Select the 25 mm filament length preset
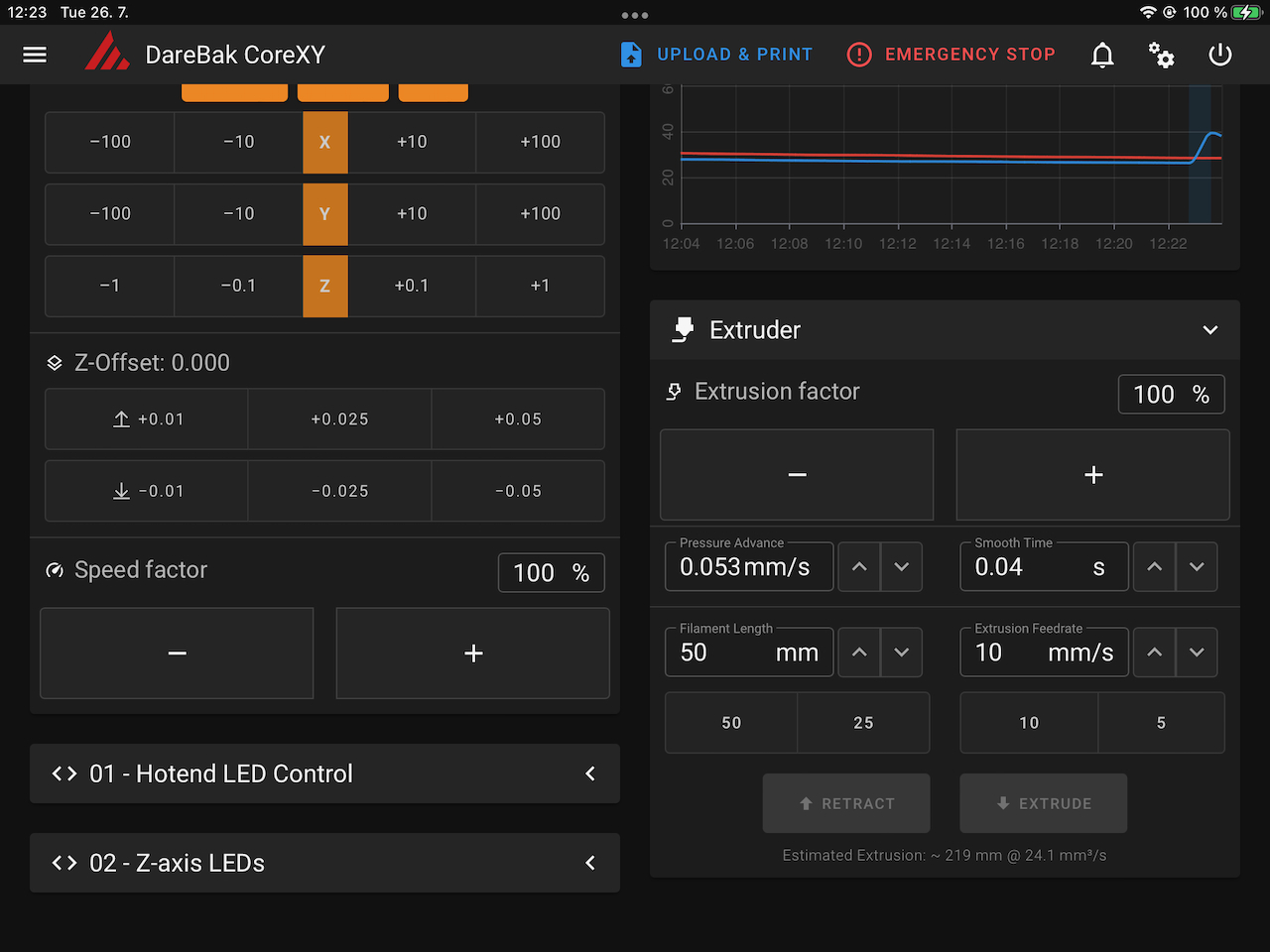Screen dimensions: 1270x952 [863, 722]
